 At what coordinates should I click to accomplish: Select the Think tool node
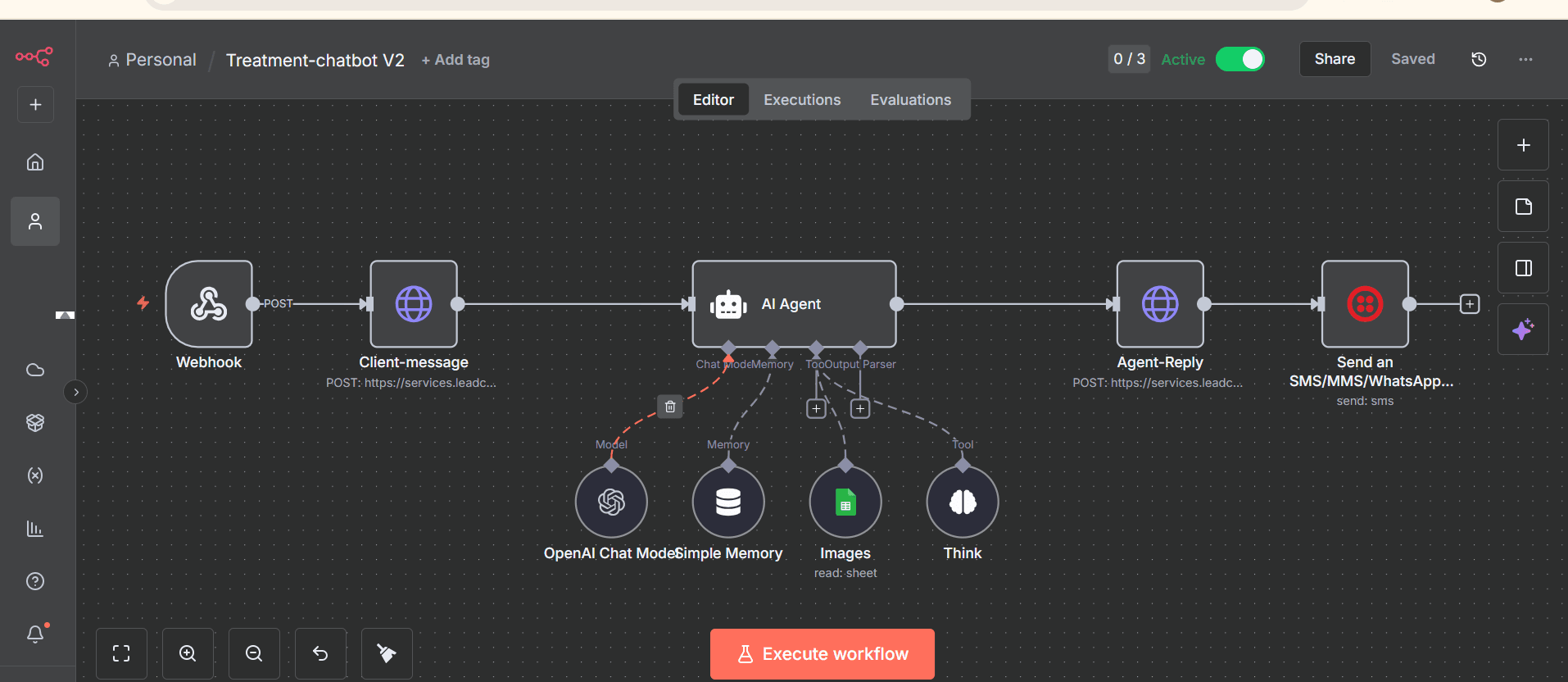coord(963,502)
